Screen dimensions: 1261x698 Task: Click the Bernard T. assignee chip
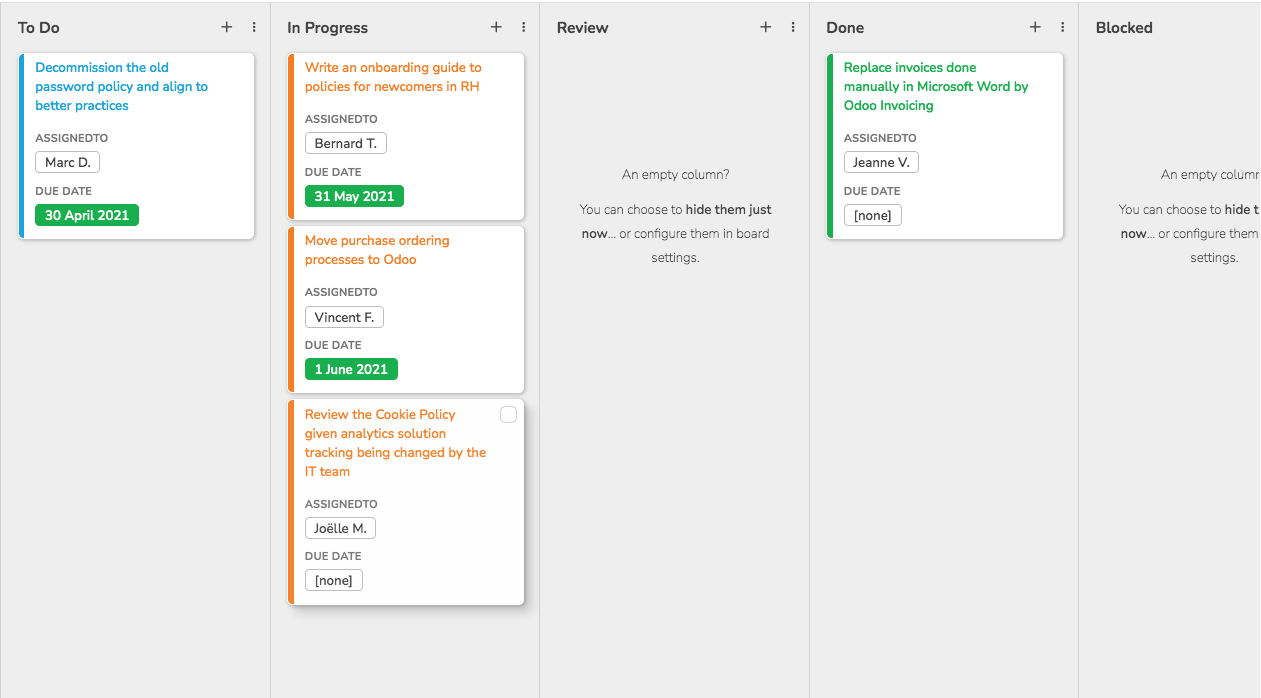[345, 142]
